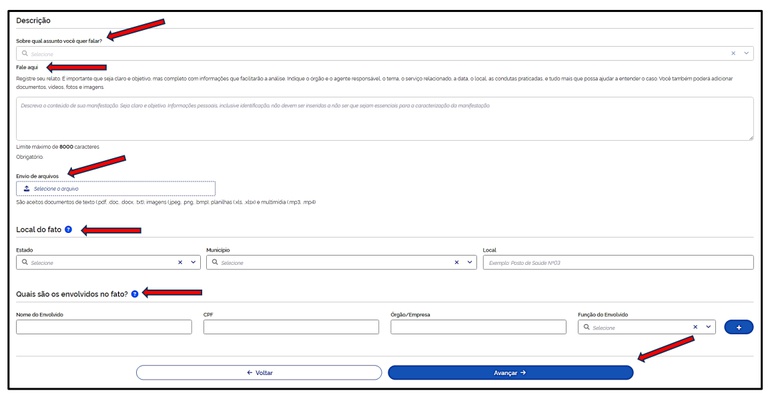Click the Local do fato heading

(x=39, y=230)
